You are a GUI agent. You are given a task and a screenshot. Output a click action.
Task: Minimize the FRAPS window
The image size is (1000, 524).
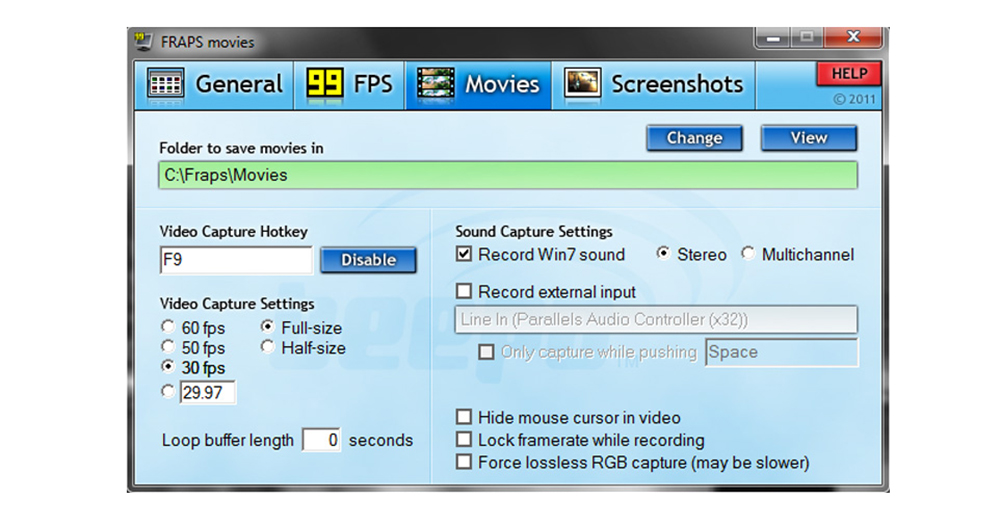click(x=773, y=38)
